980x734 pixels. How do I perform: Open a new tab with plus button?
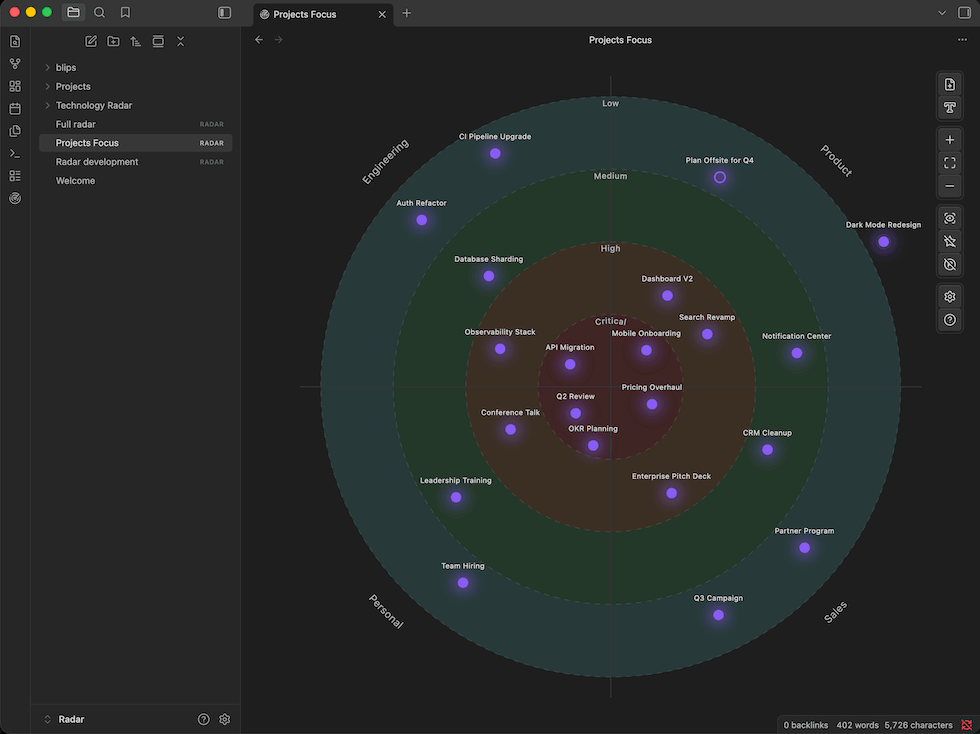(x=406, y=13)
